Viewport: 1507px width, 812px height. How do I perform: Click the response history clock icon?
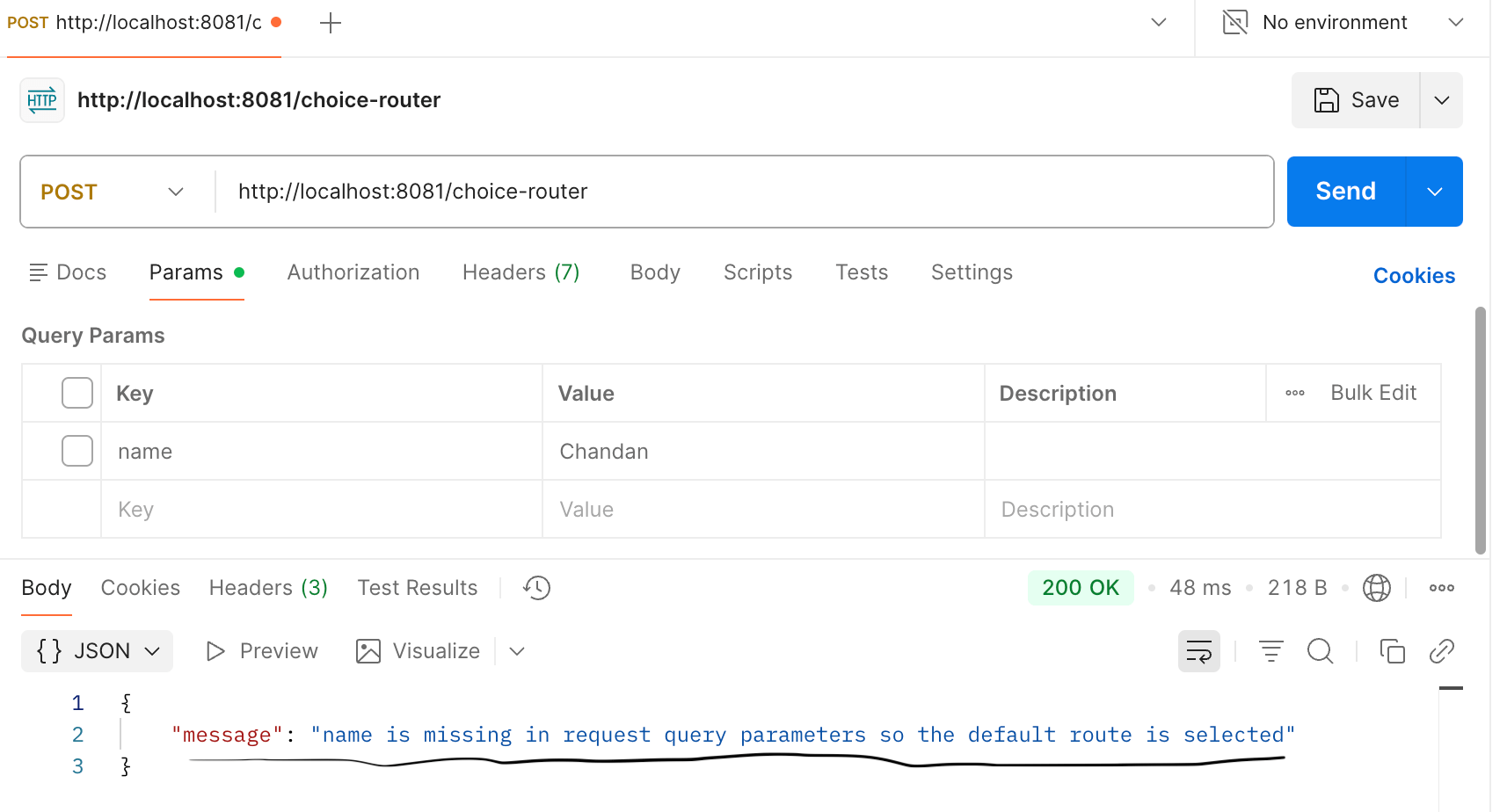[x=536, y=588]
